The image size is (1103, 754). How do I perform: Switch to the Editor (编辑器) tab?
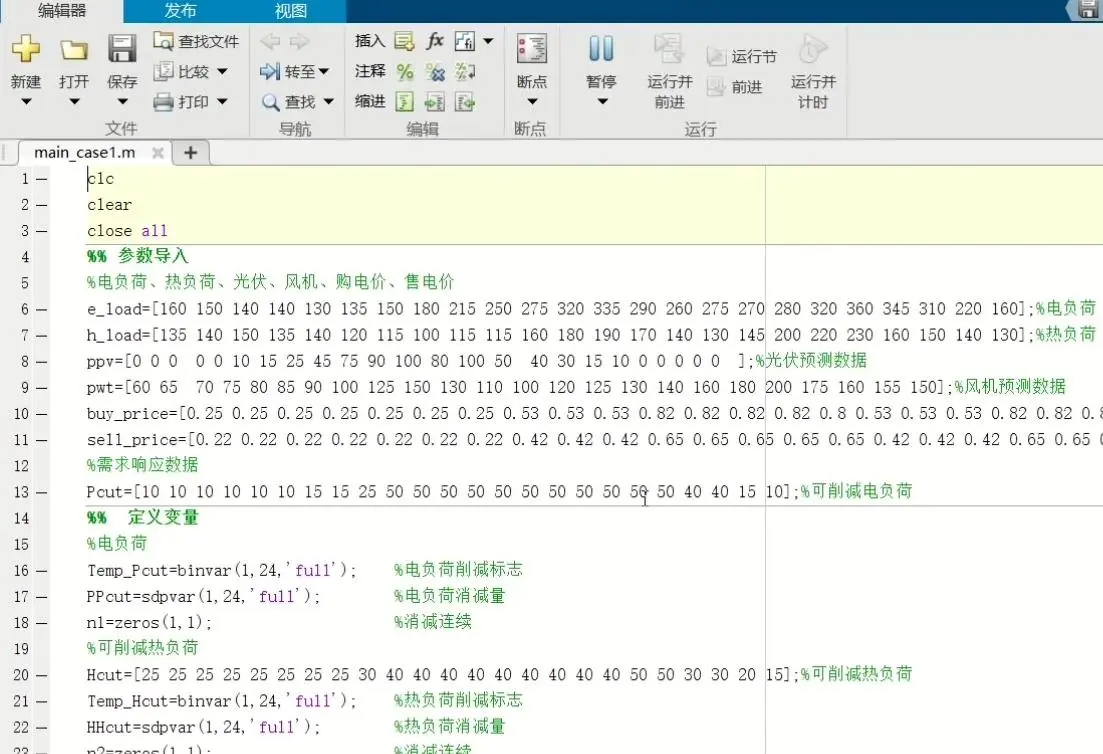click(x=62, y=11)
